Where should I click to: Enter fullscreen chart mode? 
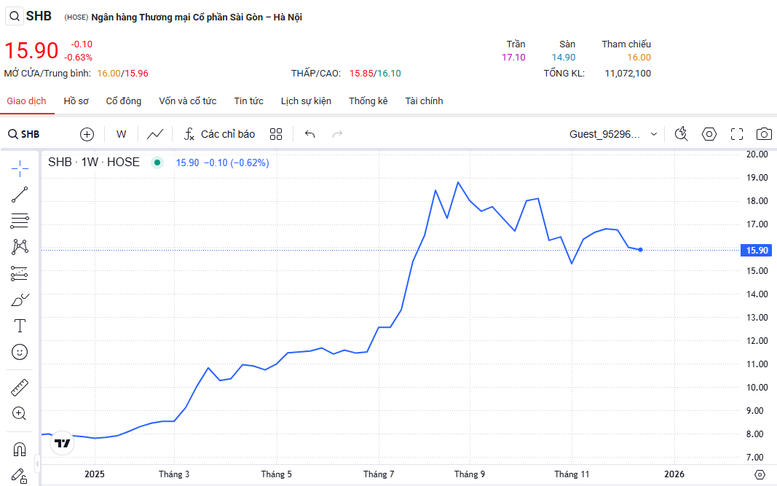tap(737, 134)
